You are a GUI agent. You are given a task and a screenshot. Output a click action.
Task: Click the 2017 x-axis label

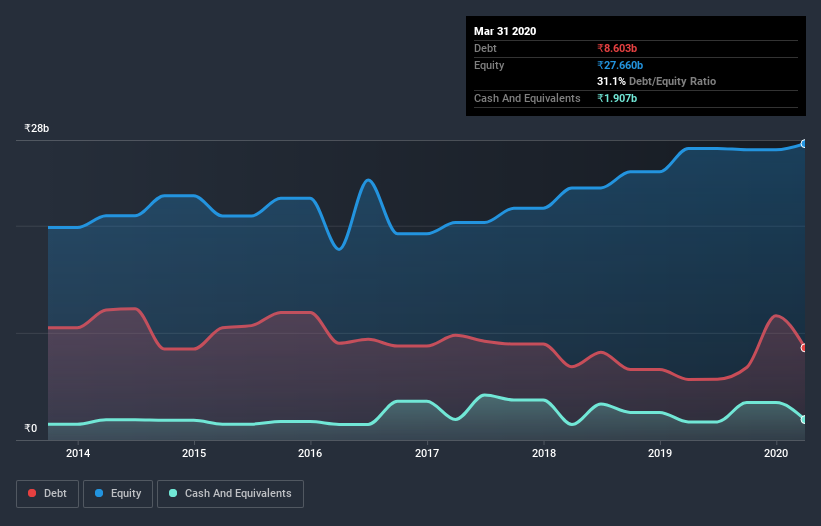pyautogui.click(x=427, y=453)
